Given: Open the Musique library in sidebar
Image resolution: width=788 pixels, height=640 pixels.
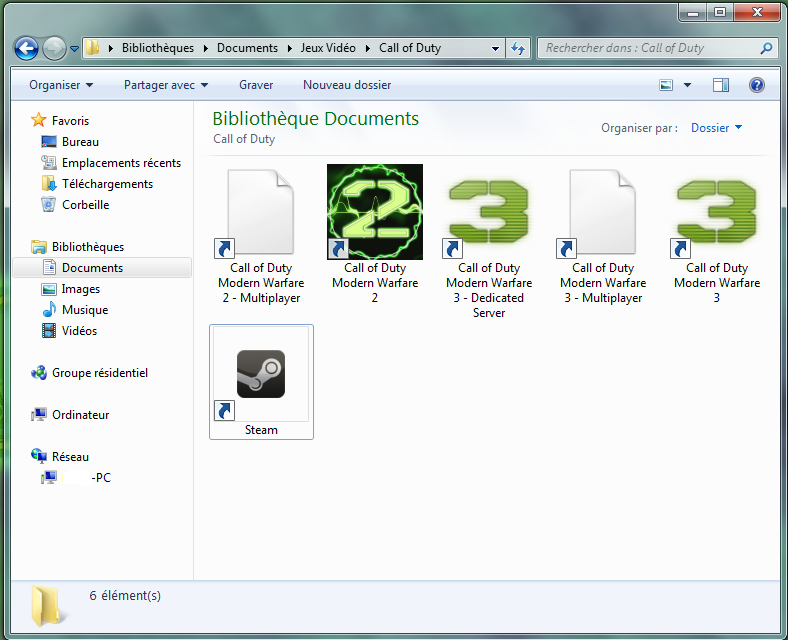Looking at the screenshot, I should tap(85, 310).
